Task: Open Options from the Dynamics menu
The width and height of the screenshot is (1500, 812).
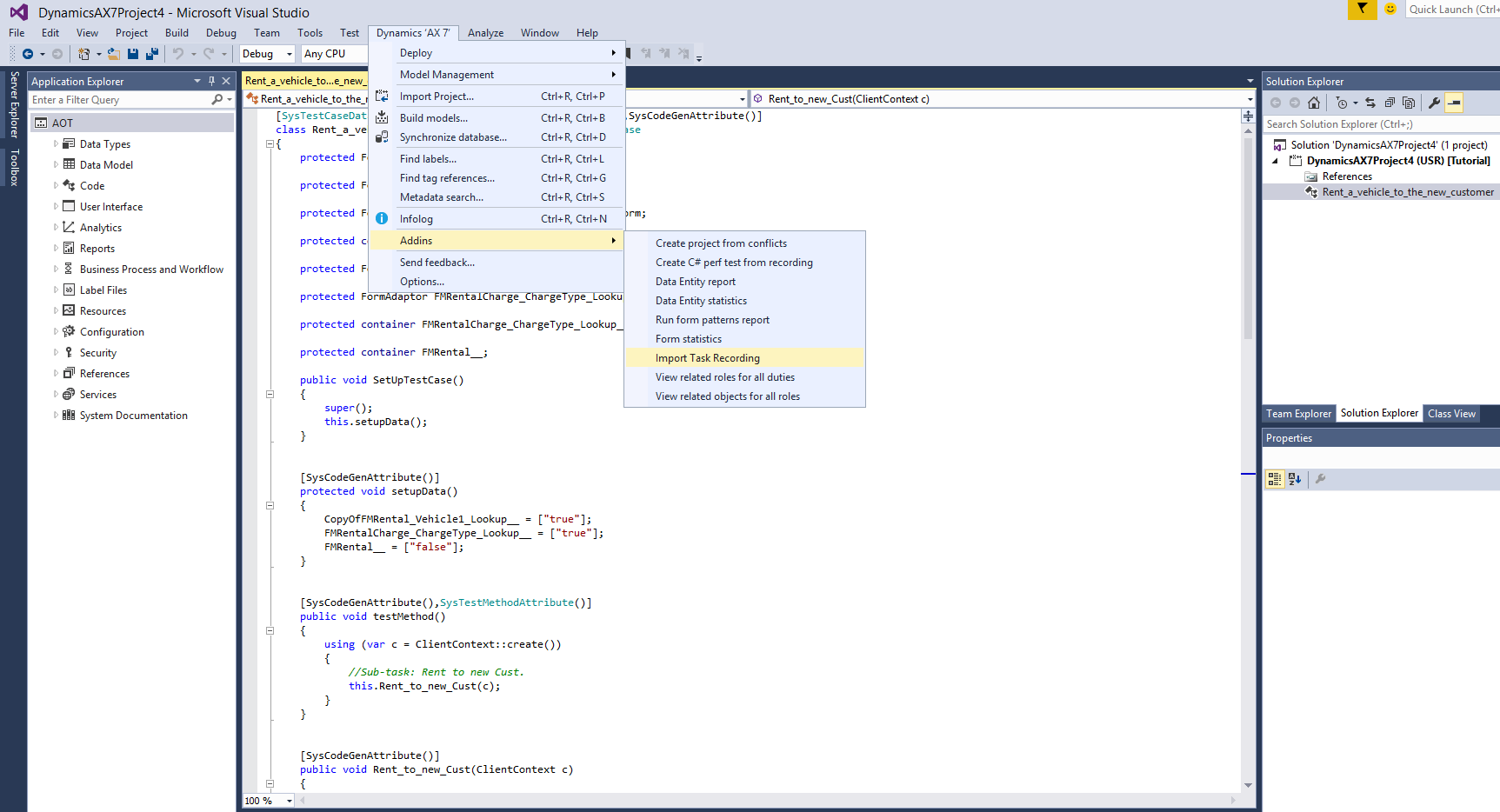Action: point(422,281)
